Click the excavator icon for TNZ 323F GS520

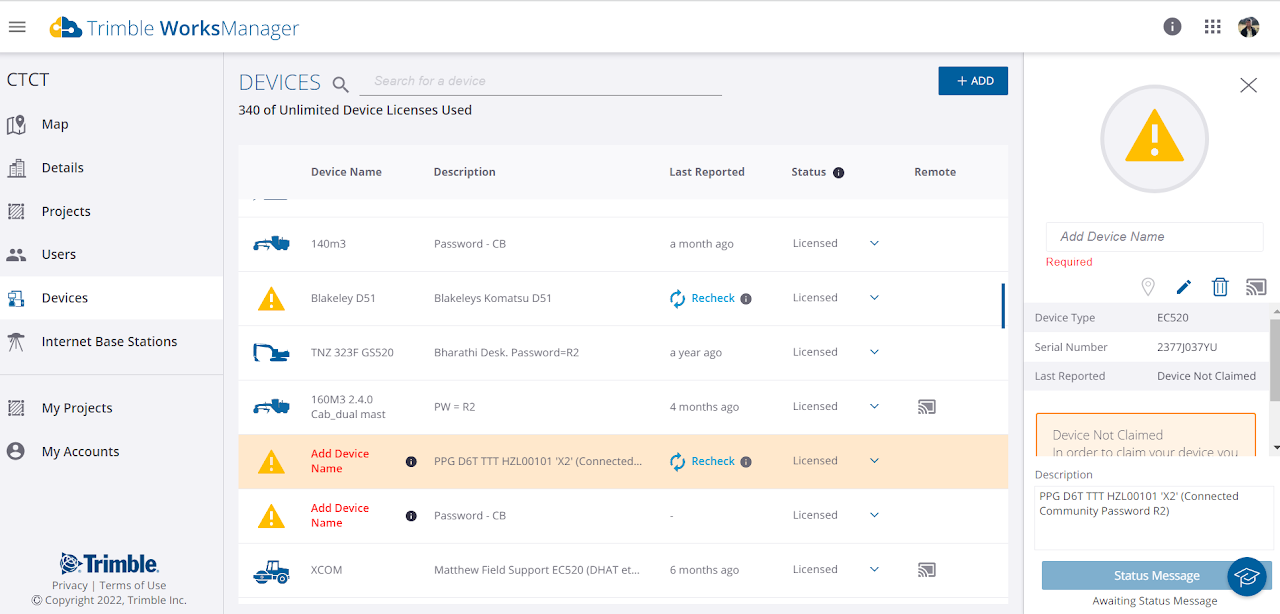(271, 352)
